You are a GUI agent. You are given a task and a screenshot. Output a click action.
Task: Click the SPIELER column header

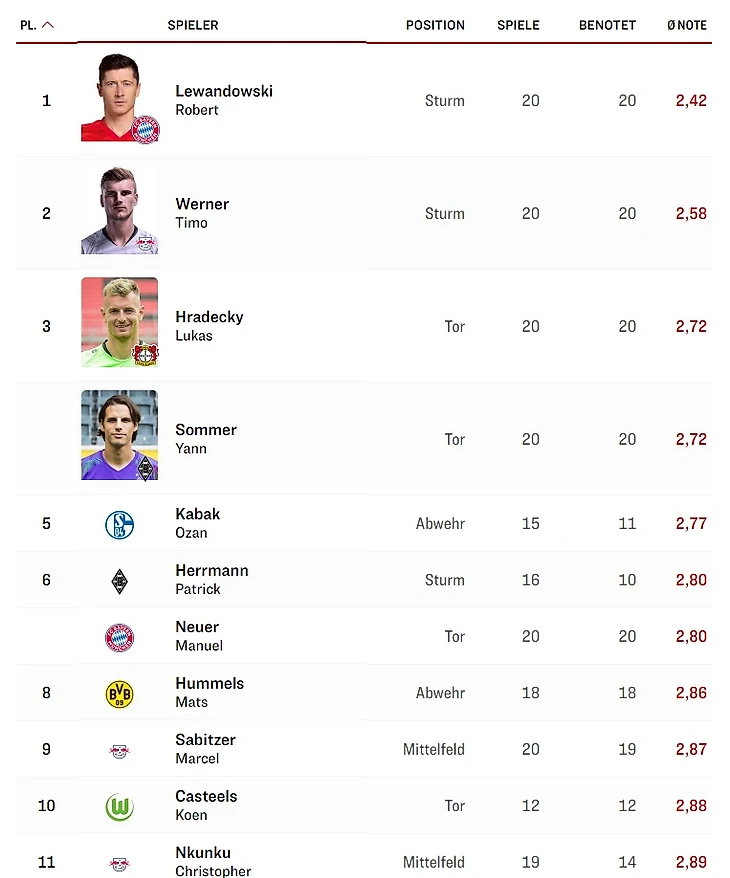click(x=193, y=26)
